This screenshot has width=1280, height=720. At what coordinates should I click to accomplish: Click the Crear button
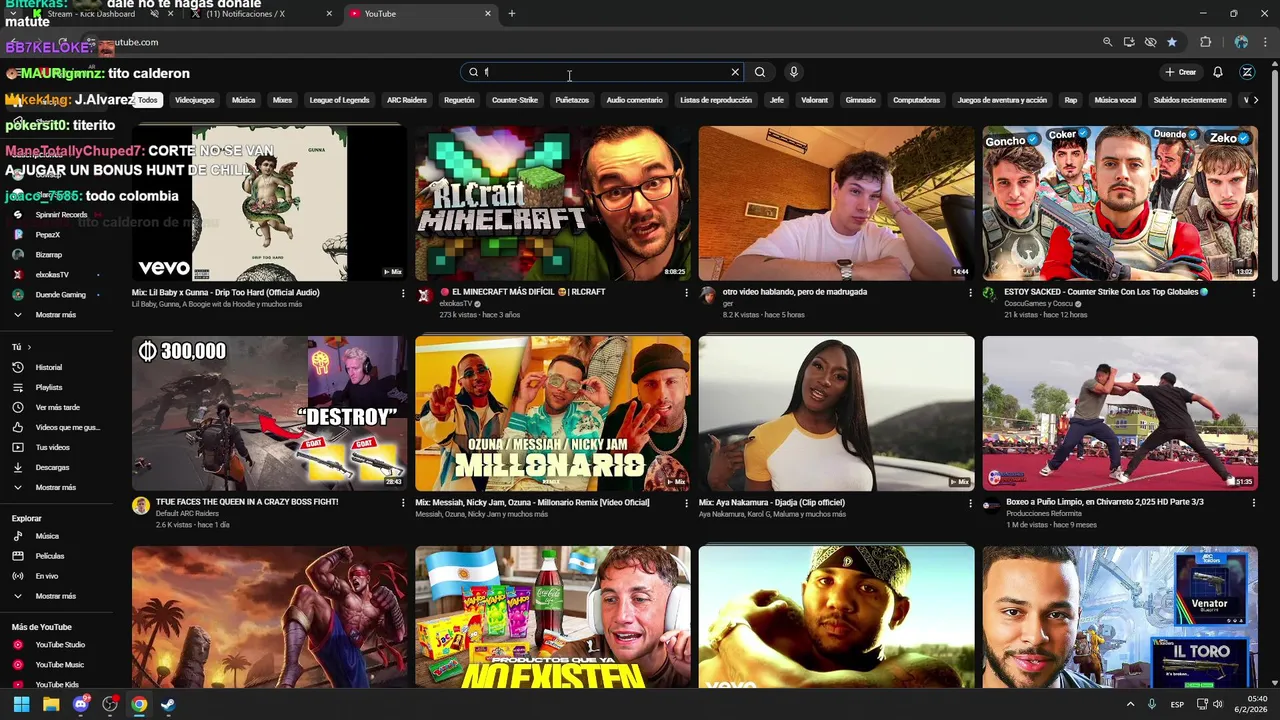1180,72
